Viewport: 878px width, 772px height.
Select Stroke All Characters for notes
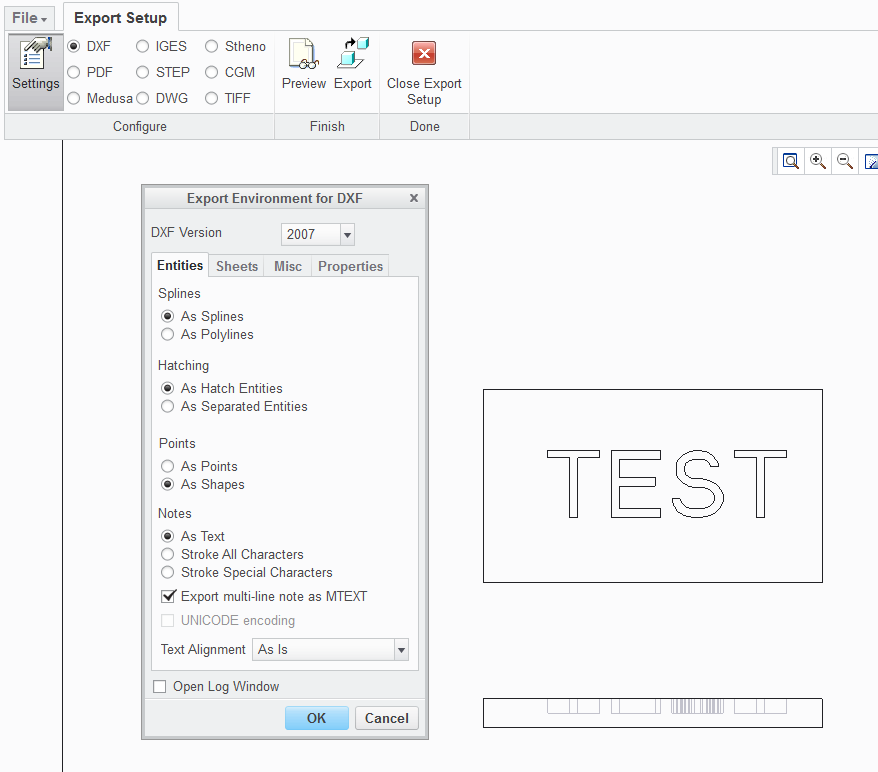[x=167, y=554]
